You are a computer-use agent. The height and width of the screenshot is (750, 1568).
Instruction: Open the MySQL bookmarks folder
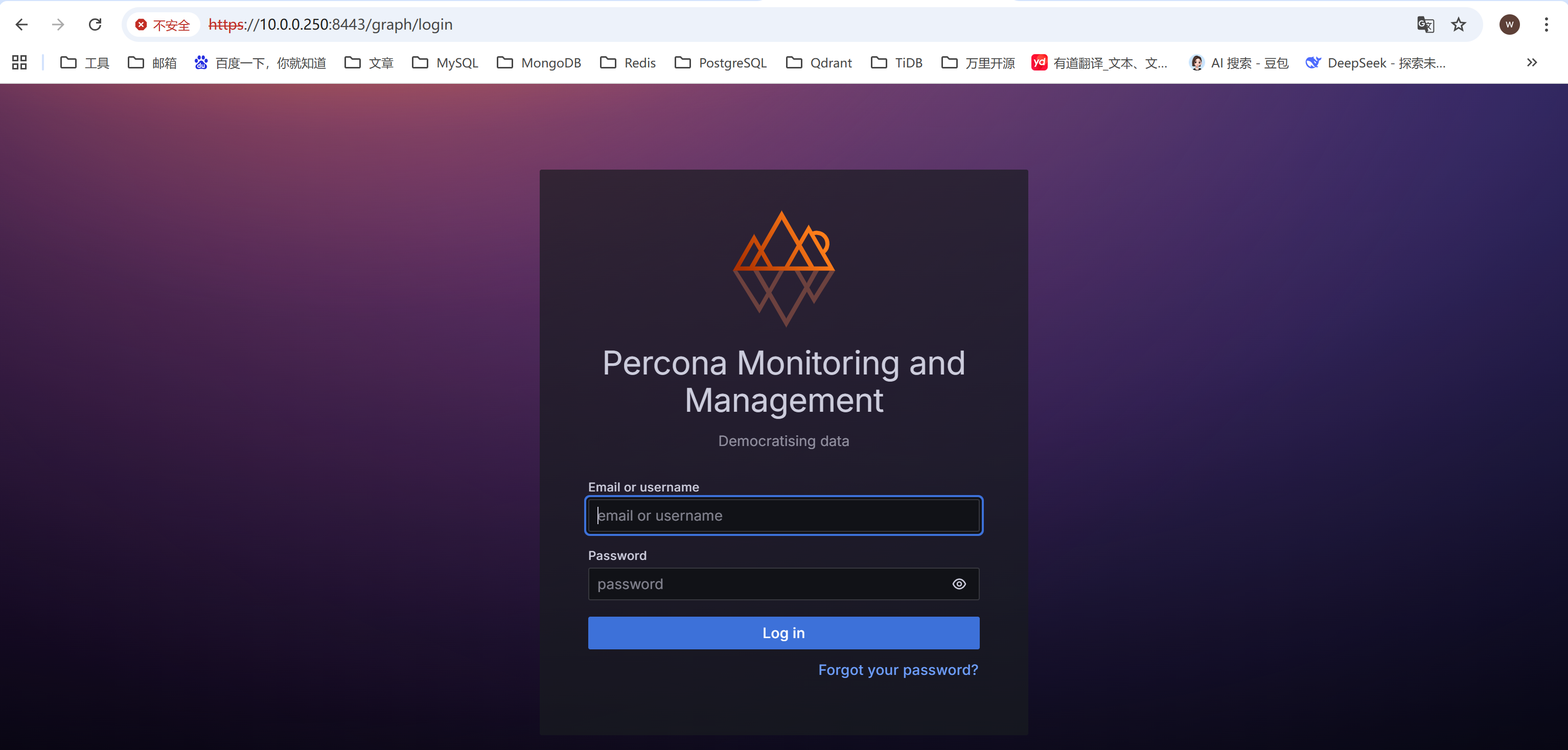pos(445,63)
